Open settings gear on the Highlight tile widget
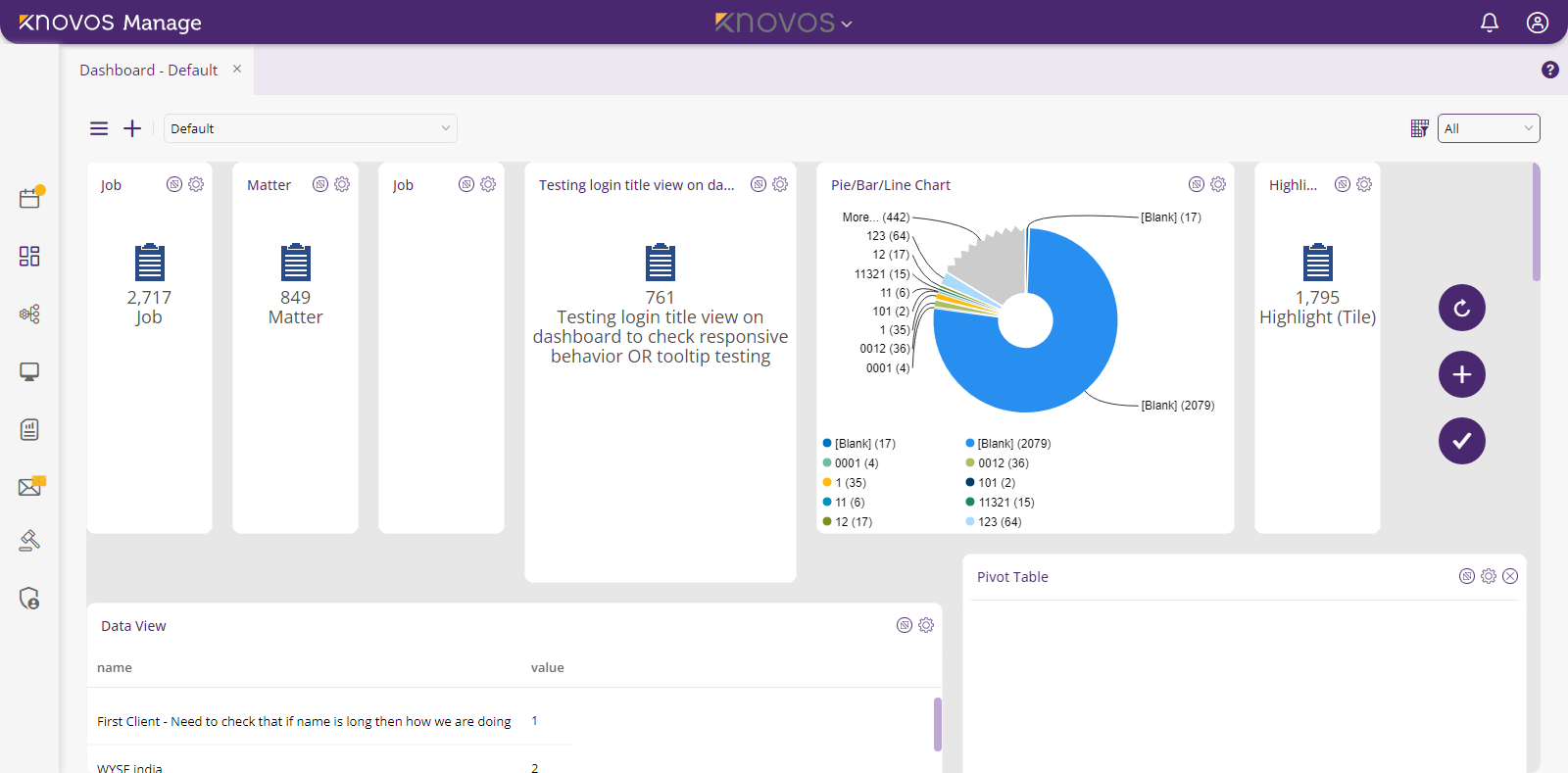The width and height of the screenshot is (1568, 773). [x=1364, y=184]
